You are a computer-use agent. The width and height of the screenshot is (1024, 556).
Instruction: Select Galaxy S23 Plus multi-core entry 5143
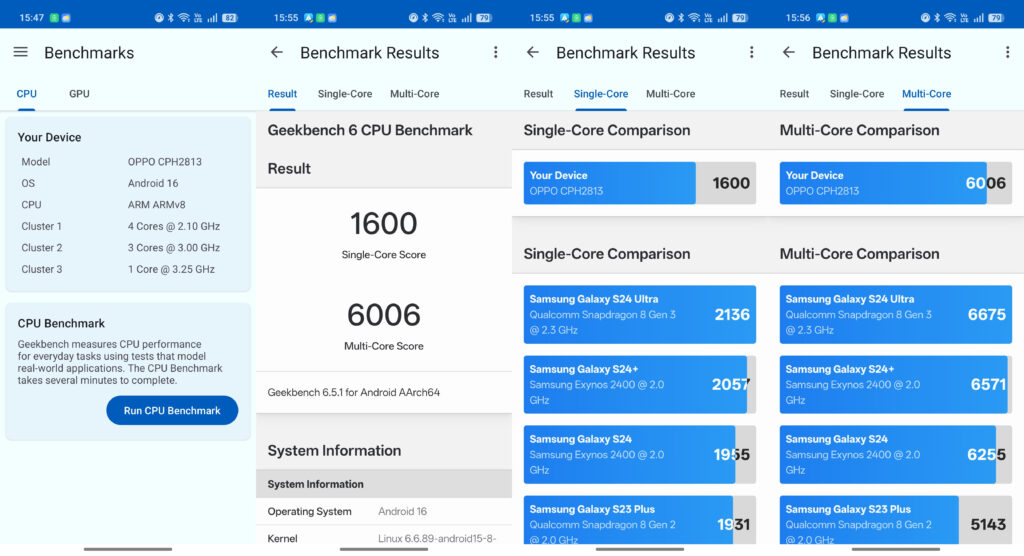click(x=895, y=520)
